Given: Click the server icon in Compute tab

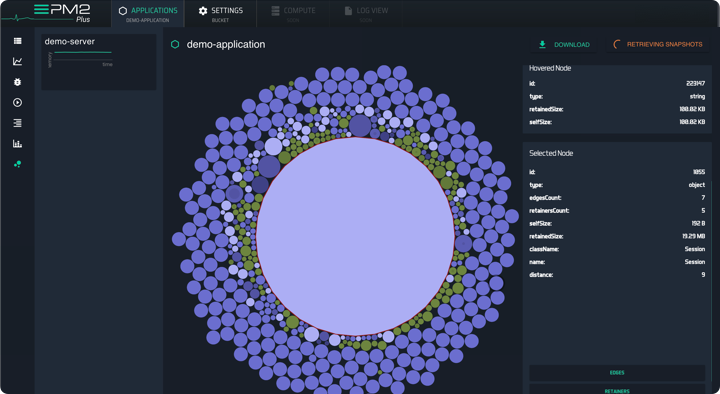Looking at the screenshot, I should [x=275, y=11].
